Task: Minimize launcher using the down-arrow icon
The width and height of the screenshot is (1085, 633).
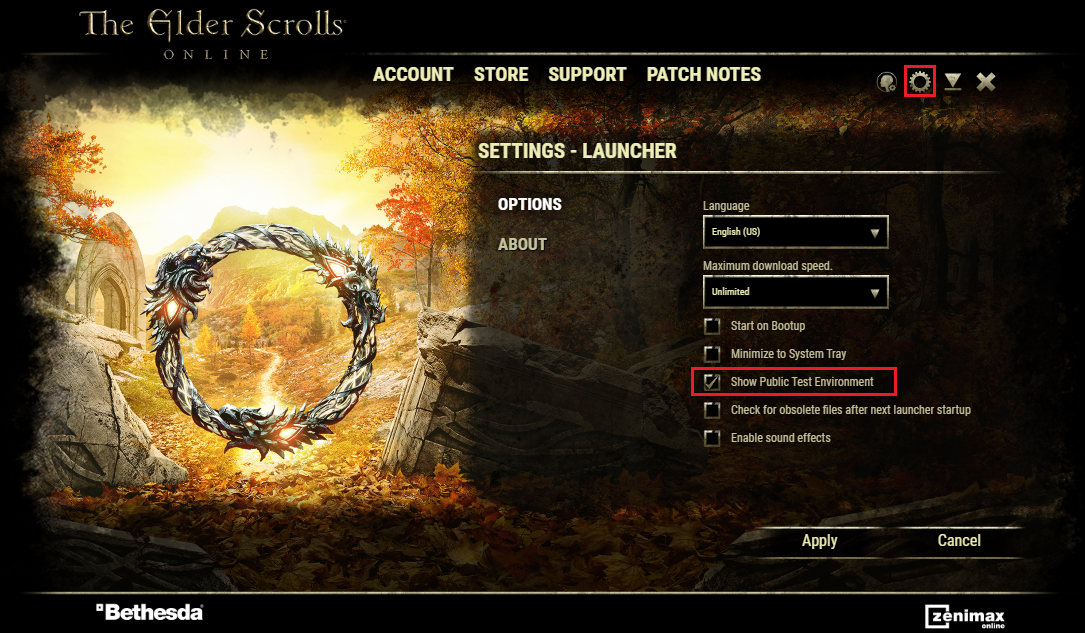Action: [953, 81]
